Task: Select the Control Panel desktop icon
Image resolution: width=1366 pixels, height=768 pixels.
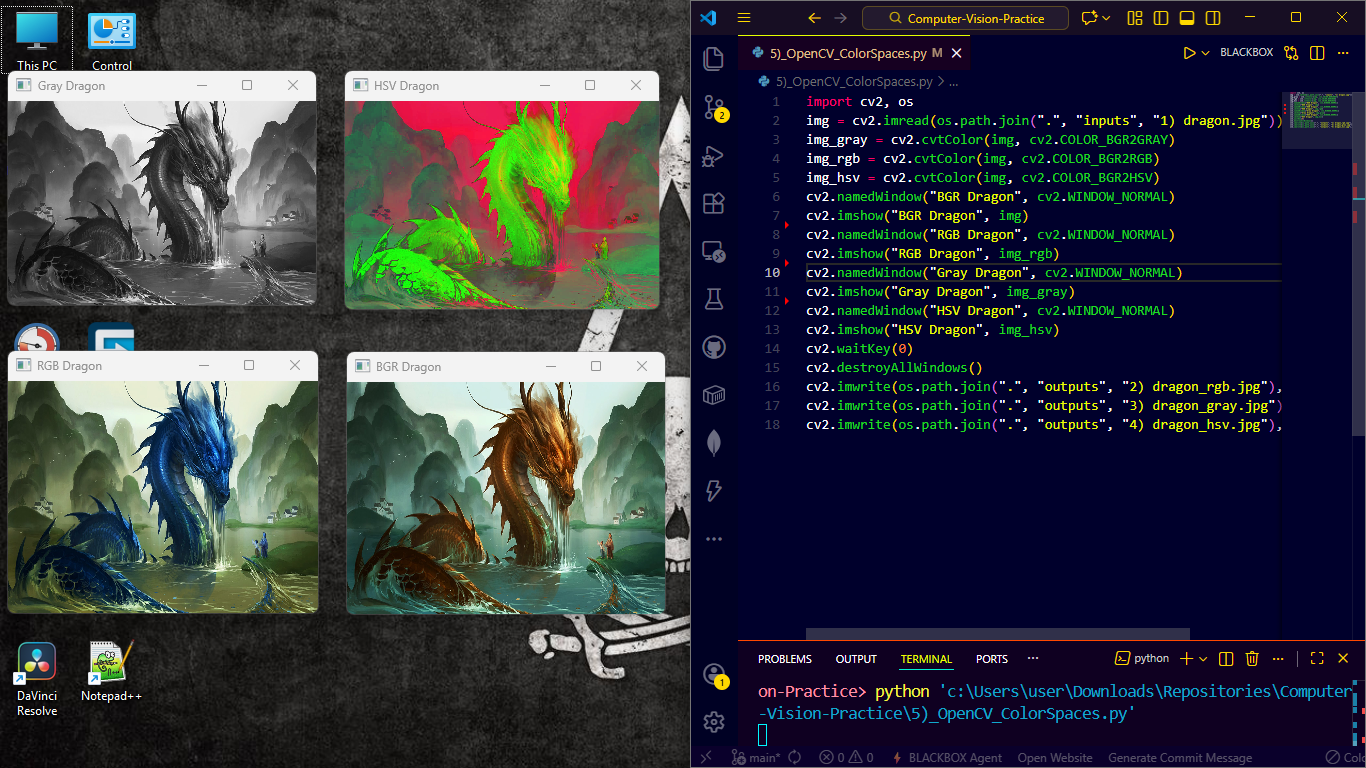Action: coord(112,40)
